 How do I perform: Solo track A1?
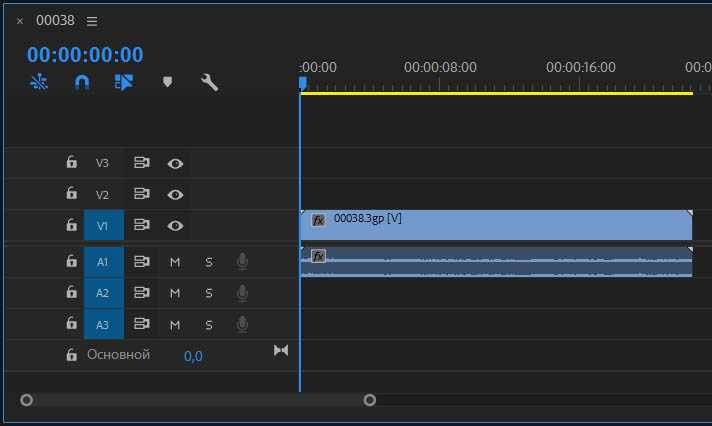[x=209, y=262]
